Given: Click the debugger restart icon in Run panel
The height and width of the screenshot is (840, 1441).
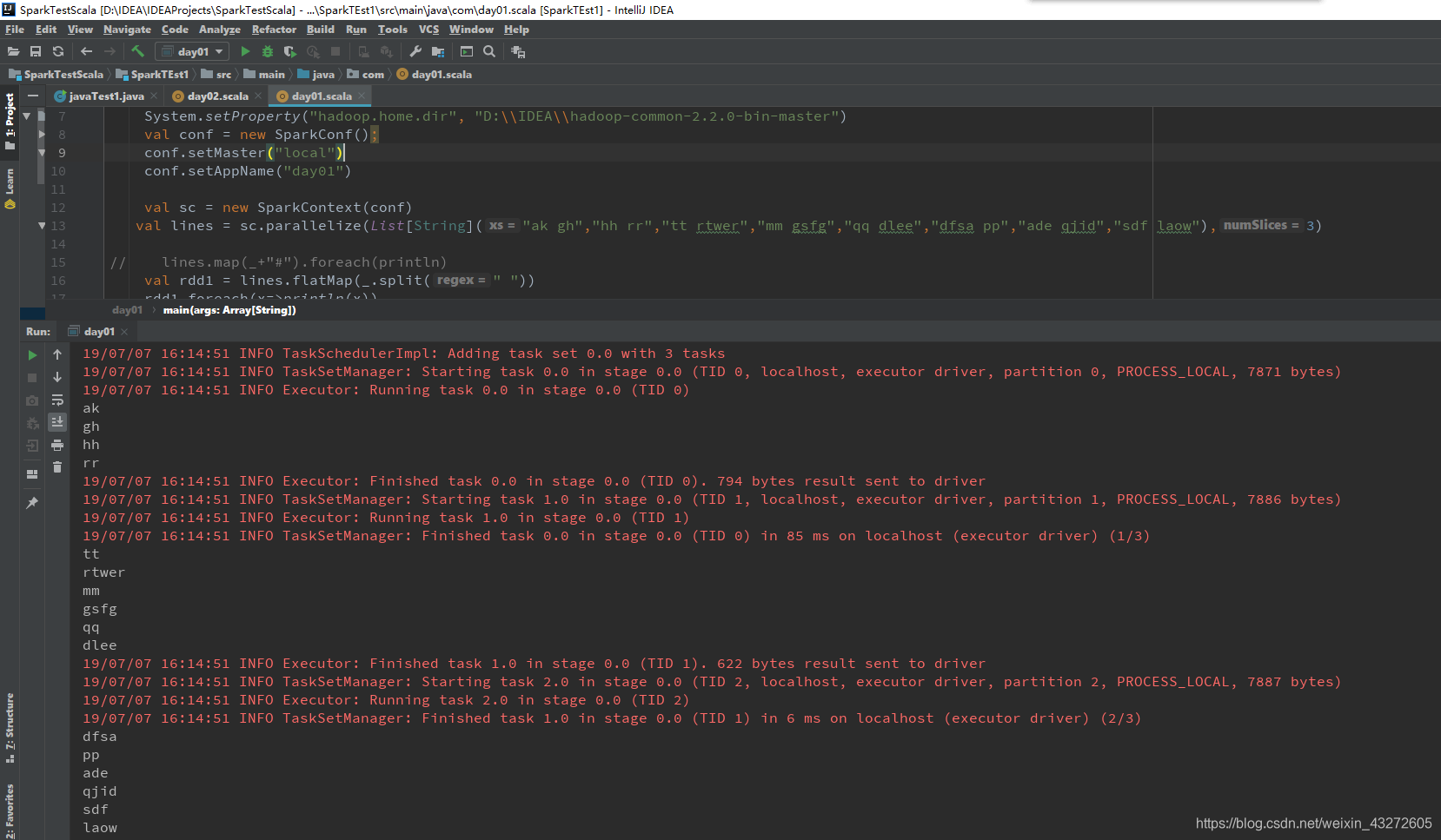Looking at the screenshot, I should click(x=32, y=423).
